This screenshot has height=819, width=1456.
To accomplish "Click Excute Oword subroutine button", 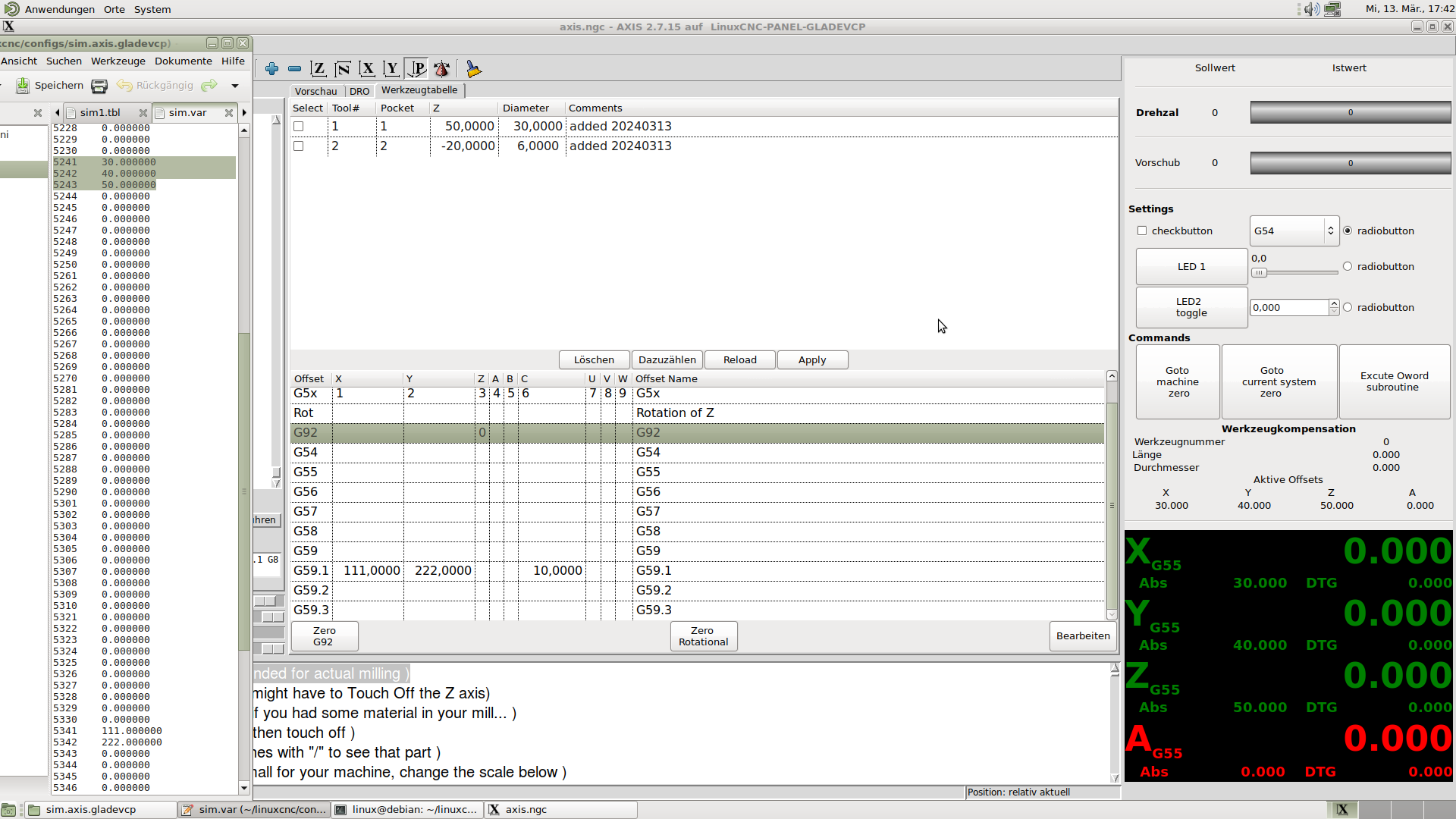I will click(1395, 382).
